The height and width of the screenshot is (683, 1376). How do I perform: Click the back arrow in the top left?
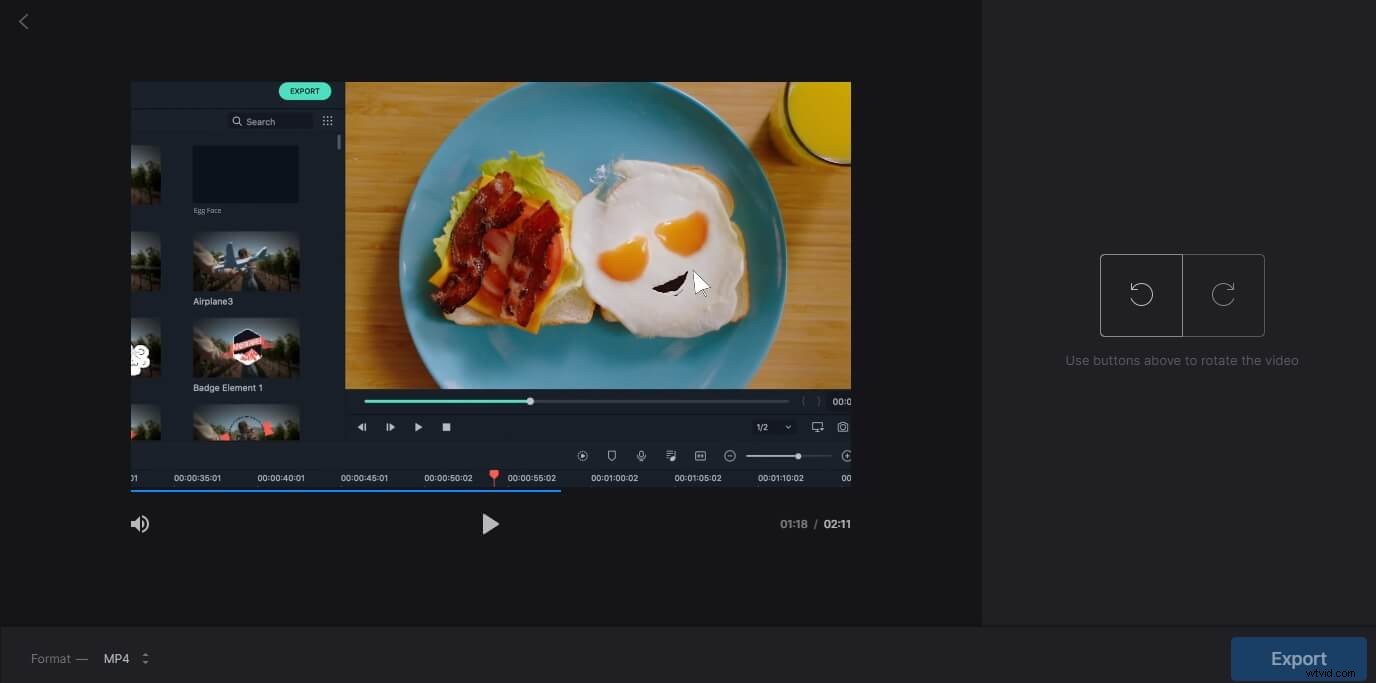pyautogui.click(x=23, y=21)
